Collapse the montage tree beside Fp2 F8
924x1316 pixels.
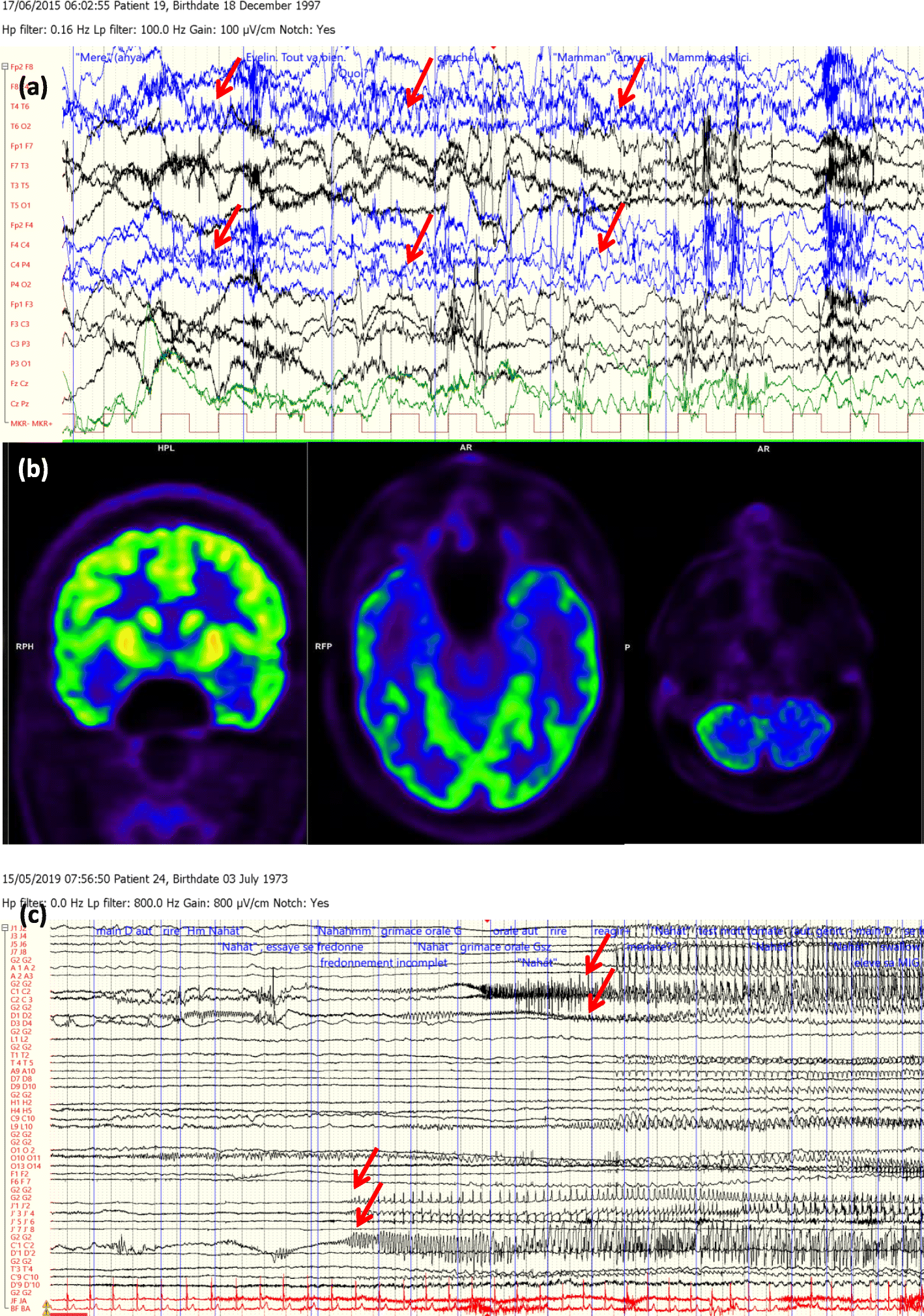pos(5,66)
